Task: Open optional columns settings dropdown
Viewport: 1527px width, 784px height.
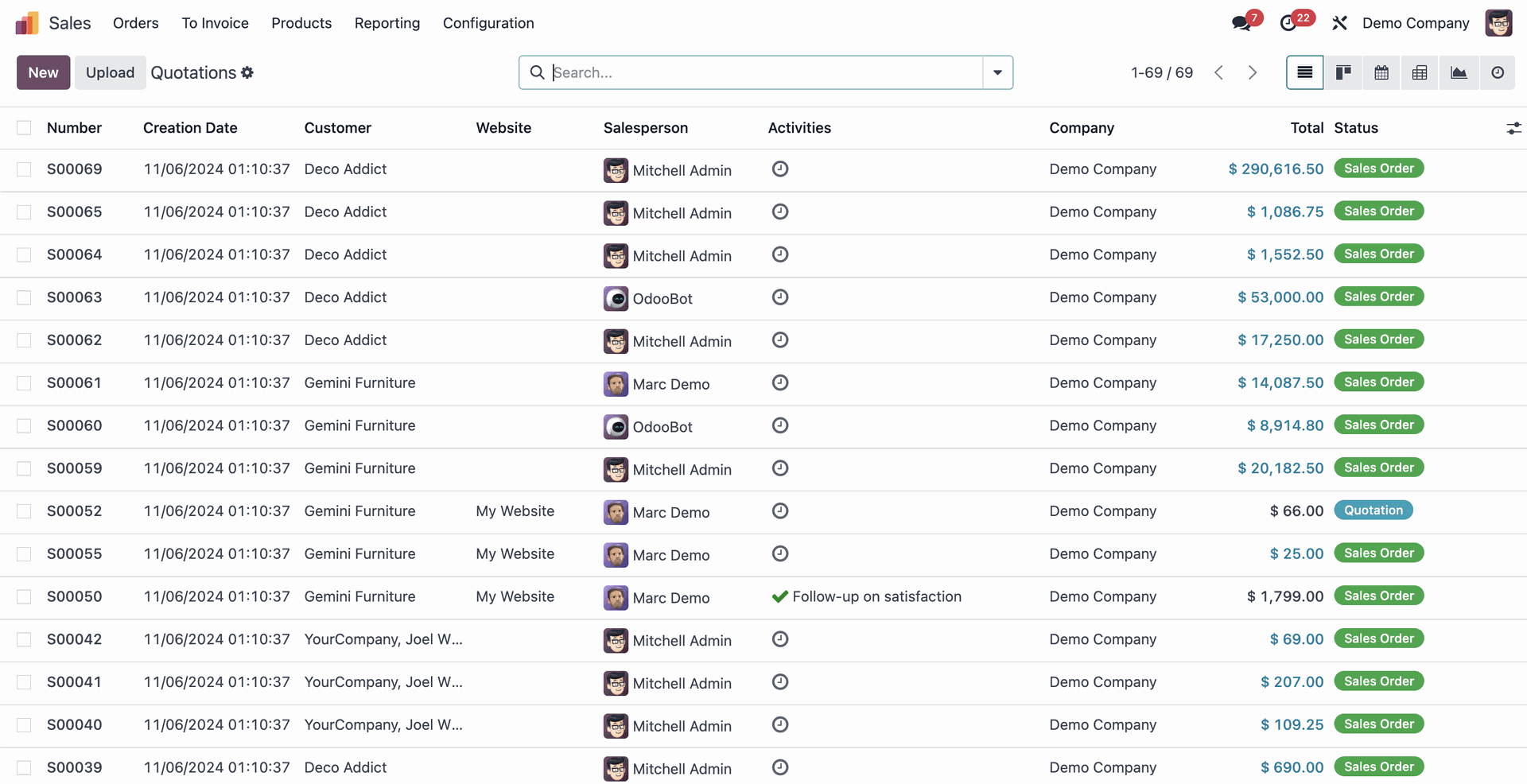Action: pos(1513,128)
